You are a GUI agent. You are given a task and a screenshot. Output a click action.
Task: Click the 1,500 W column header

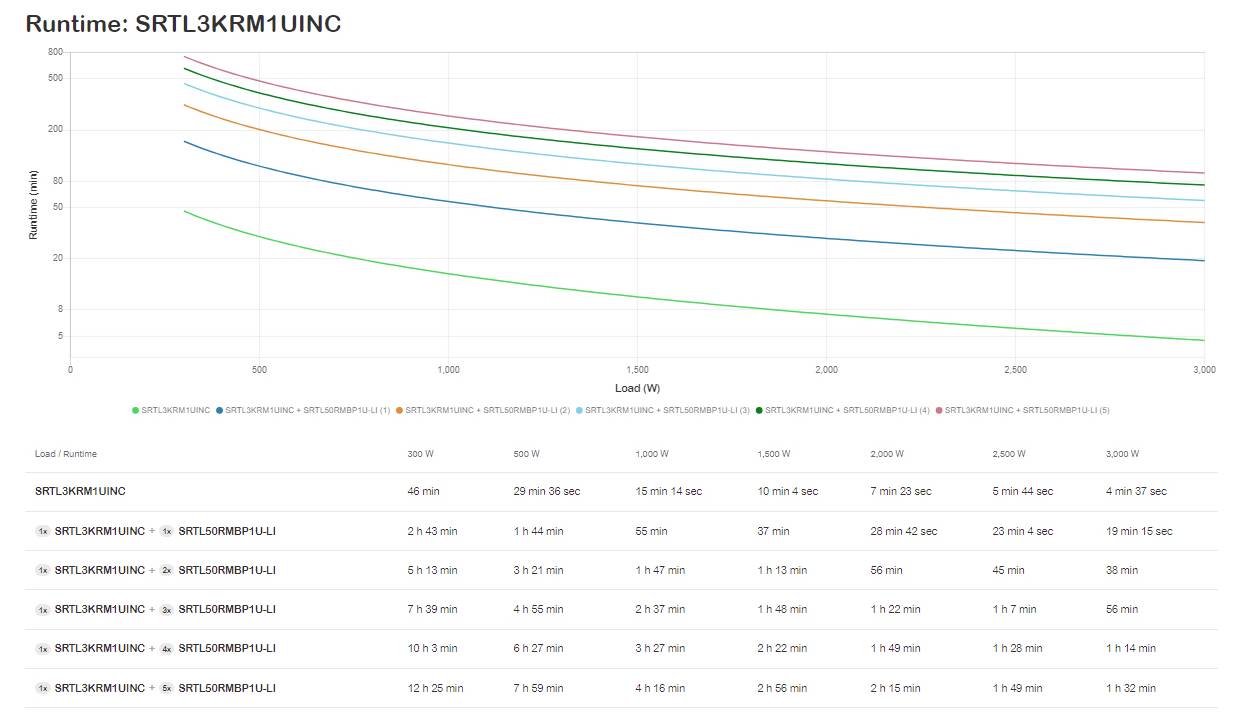click(774, 454)
